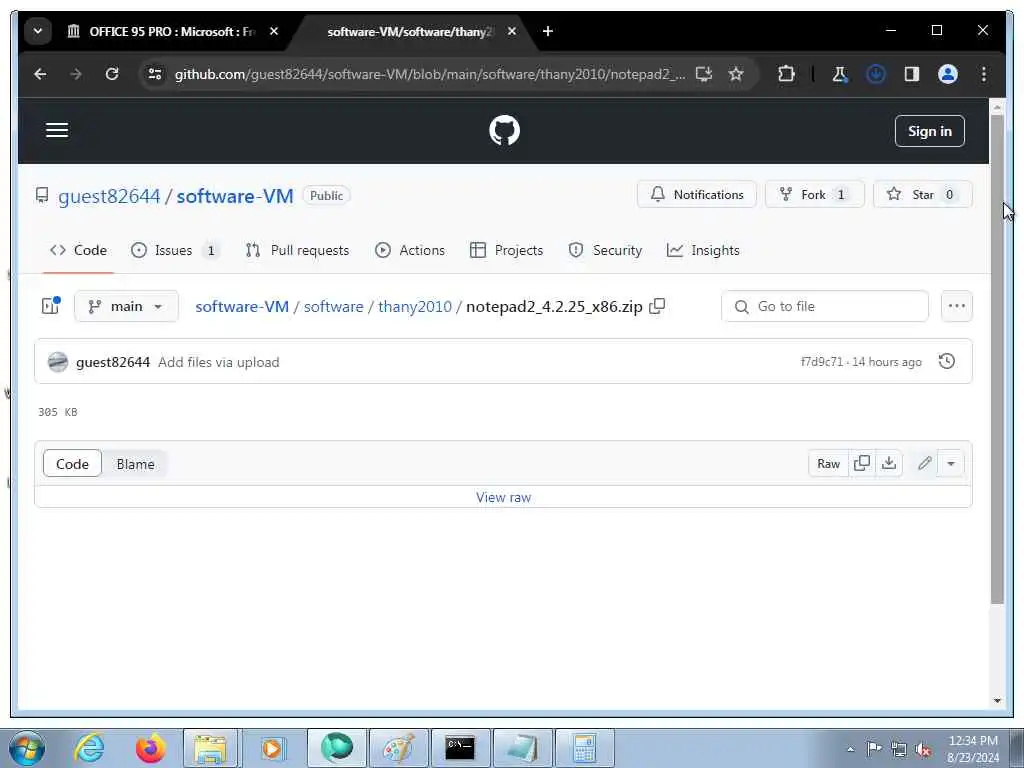Open the Raw file view
Viewport: 1024px width, 768px height.
tap(829, 464)
